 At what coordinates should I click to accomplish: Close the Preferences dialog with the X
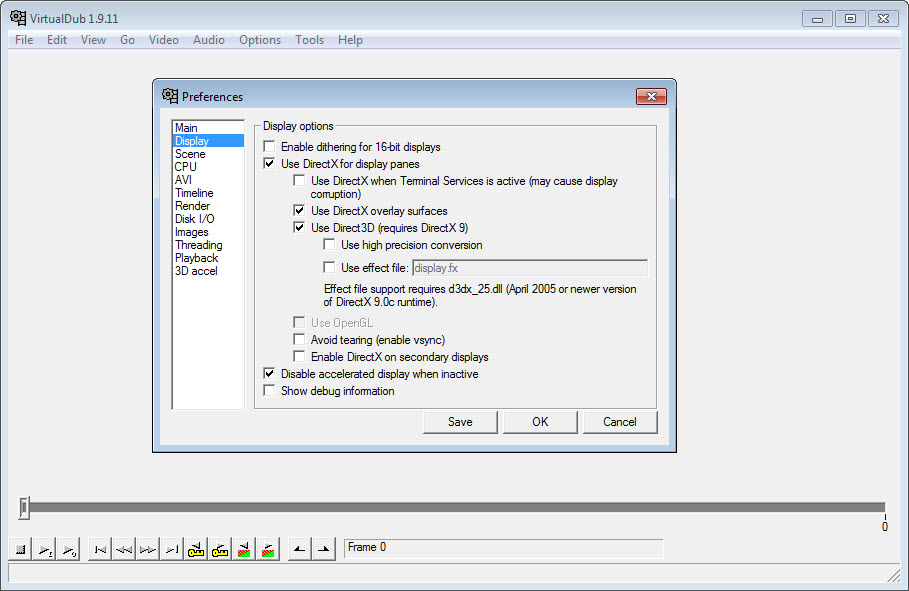651,96
